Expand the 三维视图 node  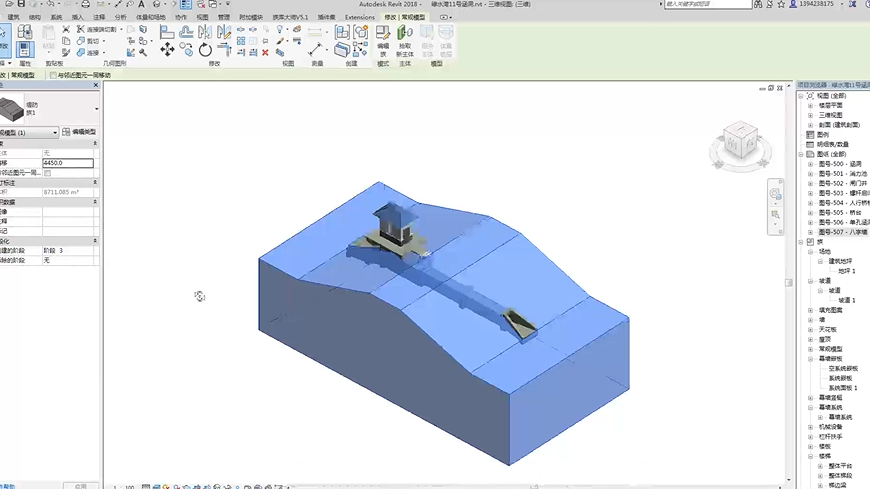coord(810,115)
